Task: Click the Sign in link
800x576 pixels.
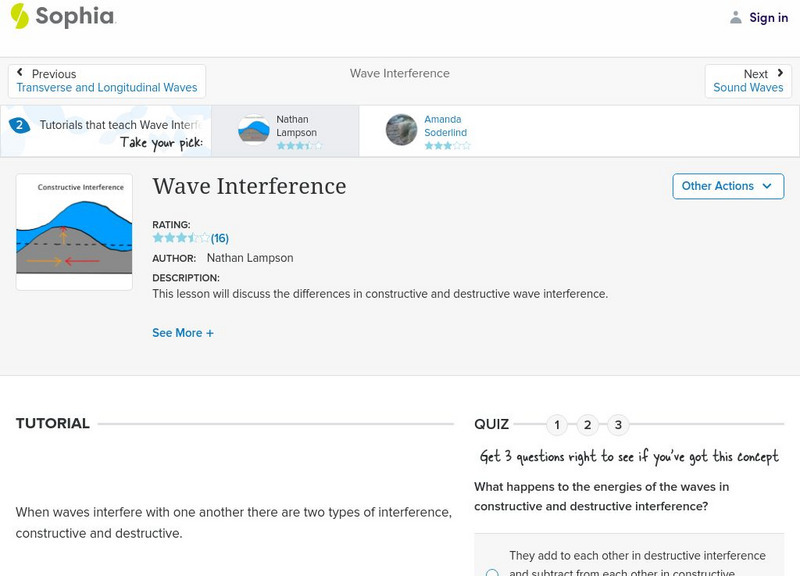Action: 768,18
